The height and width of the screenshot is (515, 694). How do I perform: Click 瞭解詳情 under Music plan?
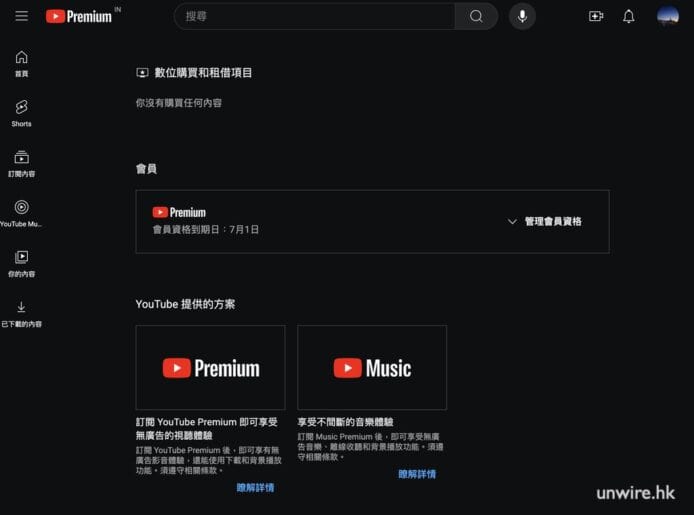pos(417,474)
